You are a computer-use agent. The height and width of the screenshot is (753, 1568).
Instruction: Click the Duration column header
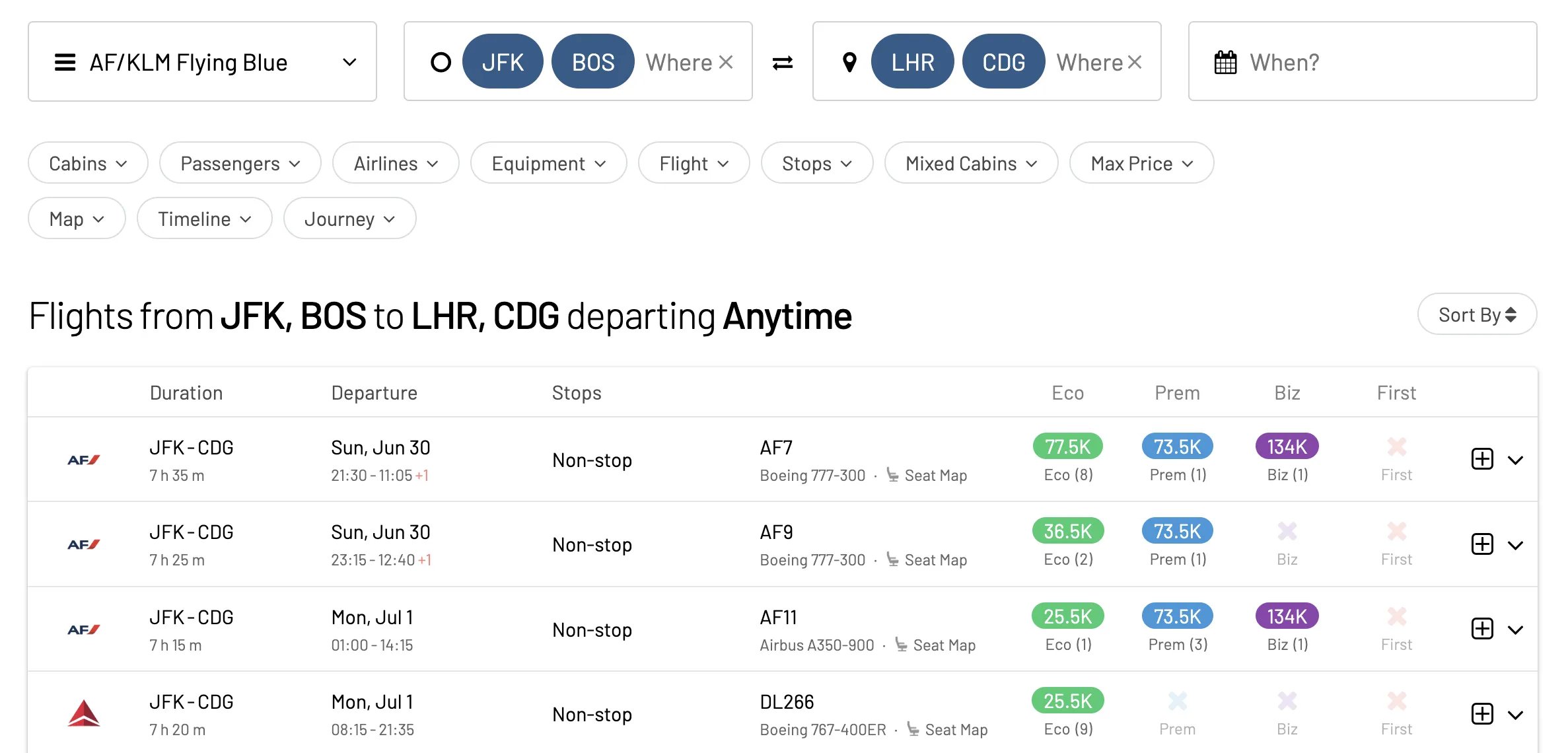click(x=186, y=393)
